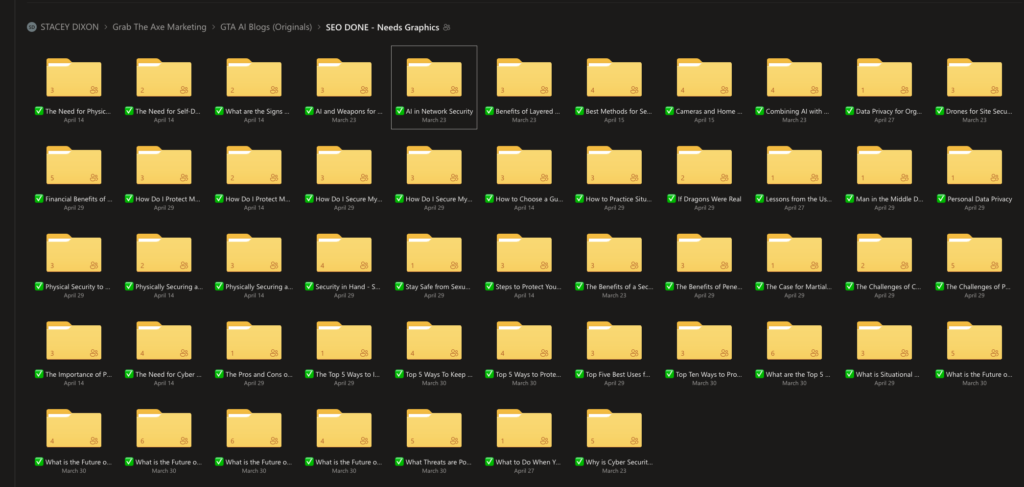The height and width of the screenshot is (487, 1024).
Task: Open the 'Benefits of Layered ...' folder icon
Action: point(524,78)
